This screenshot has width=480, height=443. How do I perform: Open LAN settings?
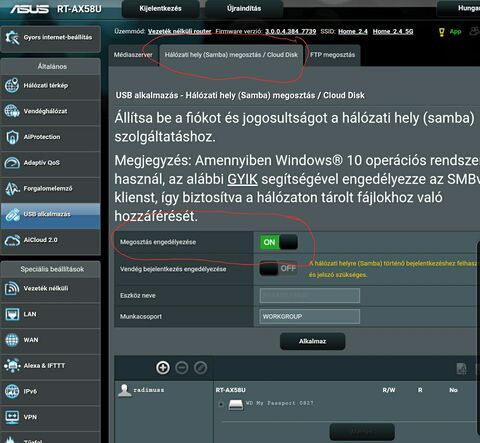coord(50,314)
